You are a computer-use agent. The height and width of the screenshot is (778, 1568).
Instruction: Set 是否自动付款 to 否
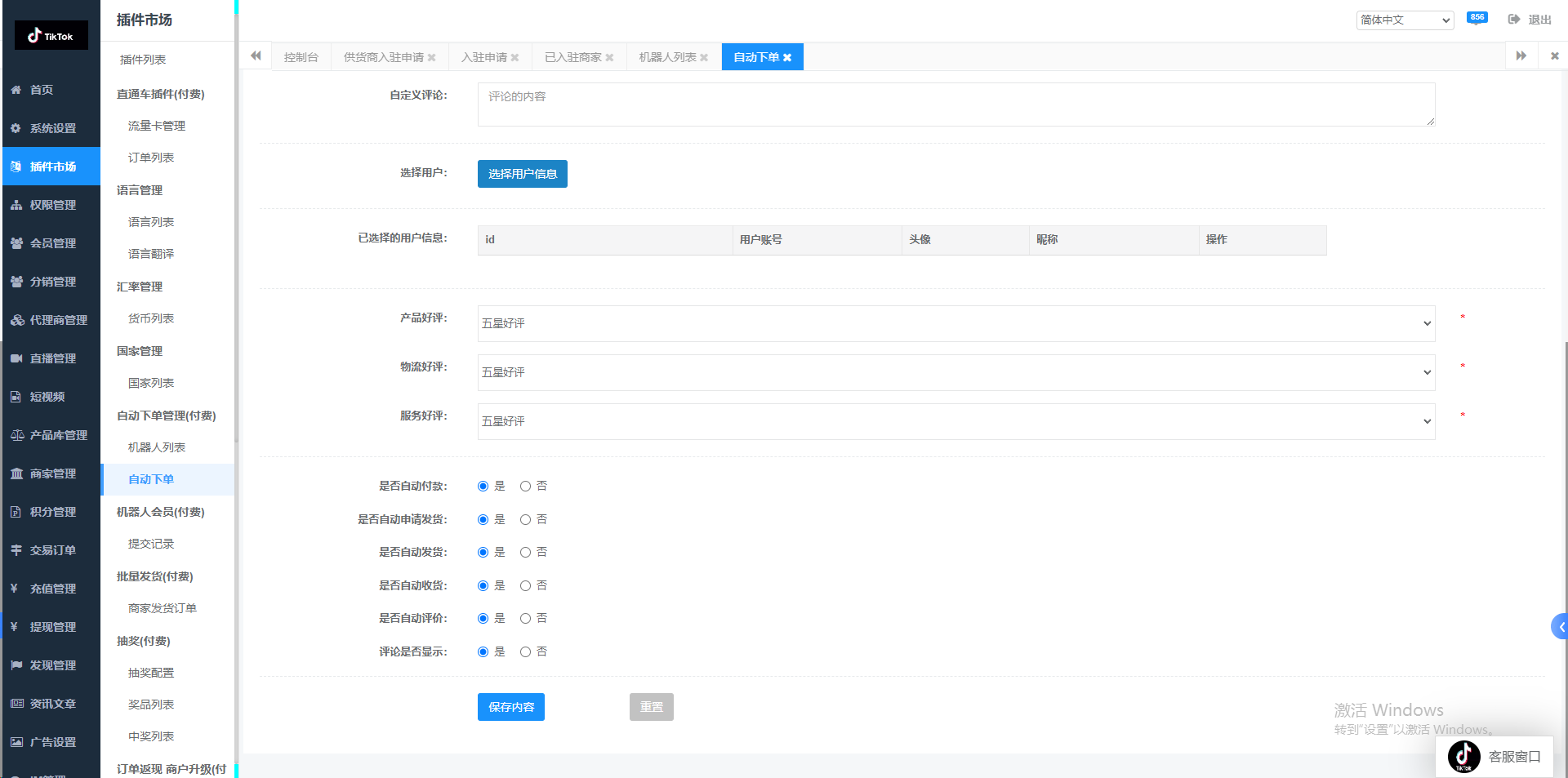click(525, 487)
